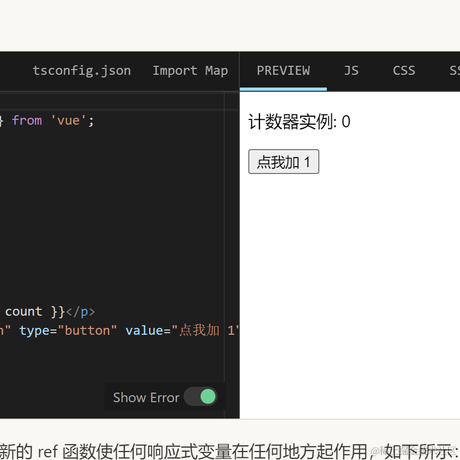Click the 点我加 1 button in preview
This screenshot has width=460, height=460.
(x=284, y=162)
